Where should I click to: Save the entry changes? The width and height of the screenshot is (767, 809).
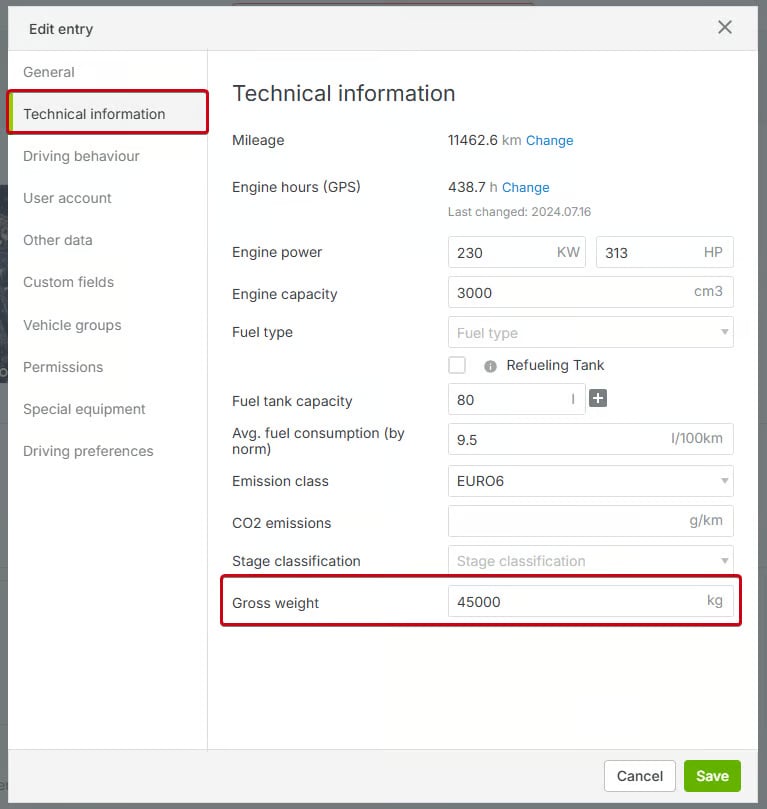tap(712, 776)
